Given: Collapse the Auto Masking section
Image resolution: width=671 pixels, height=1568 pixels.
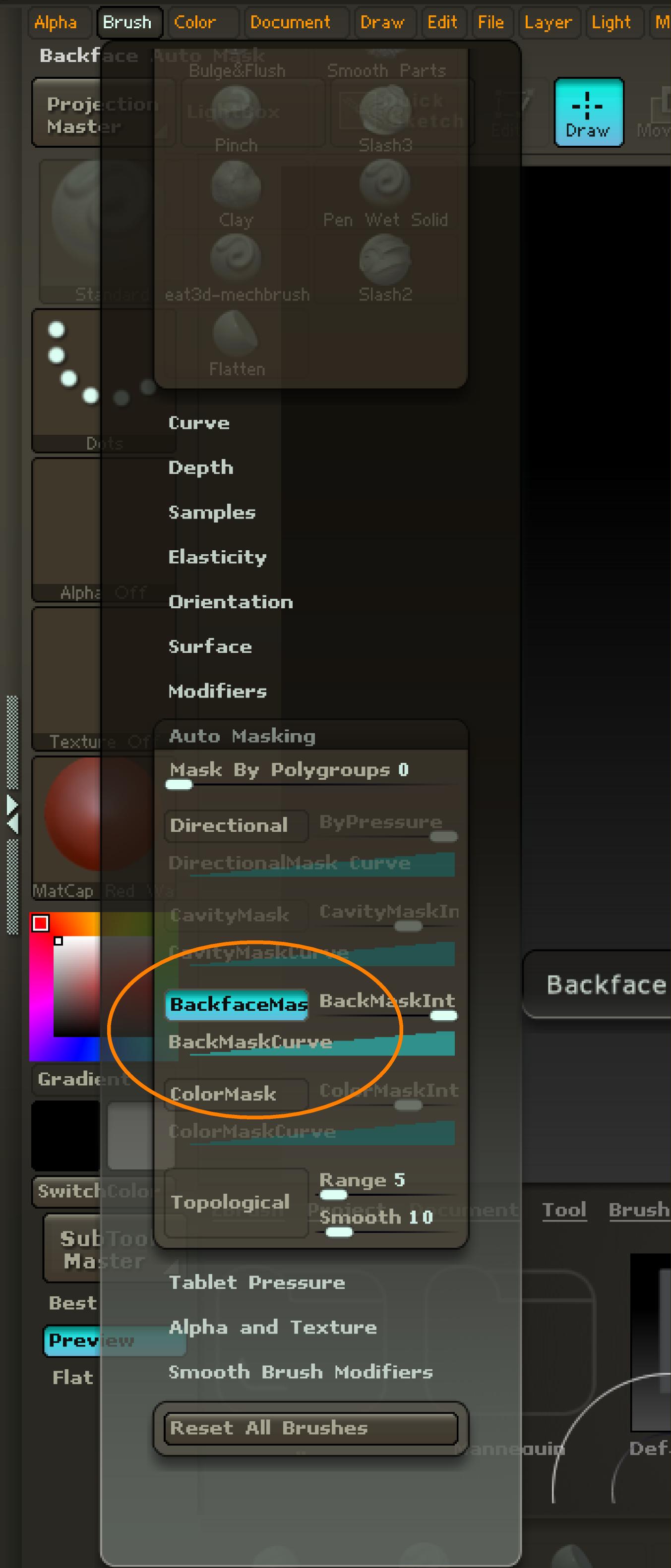Looking at the screenshot, I should (242, 736).
